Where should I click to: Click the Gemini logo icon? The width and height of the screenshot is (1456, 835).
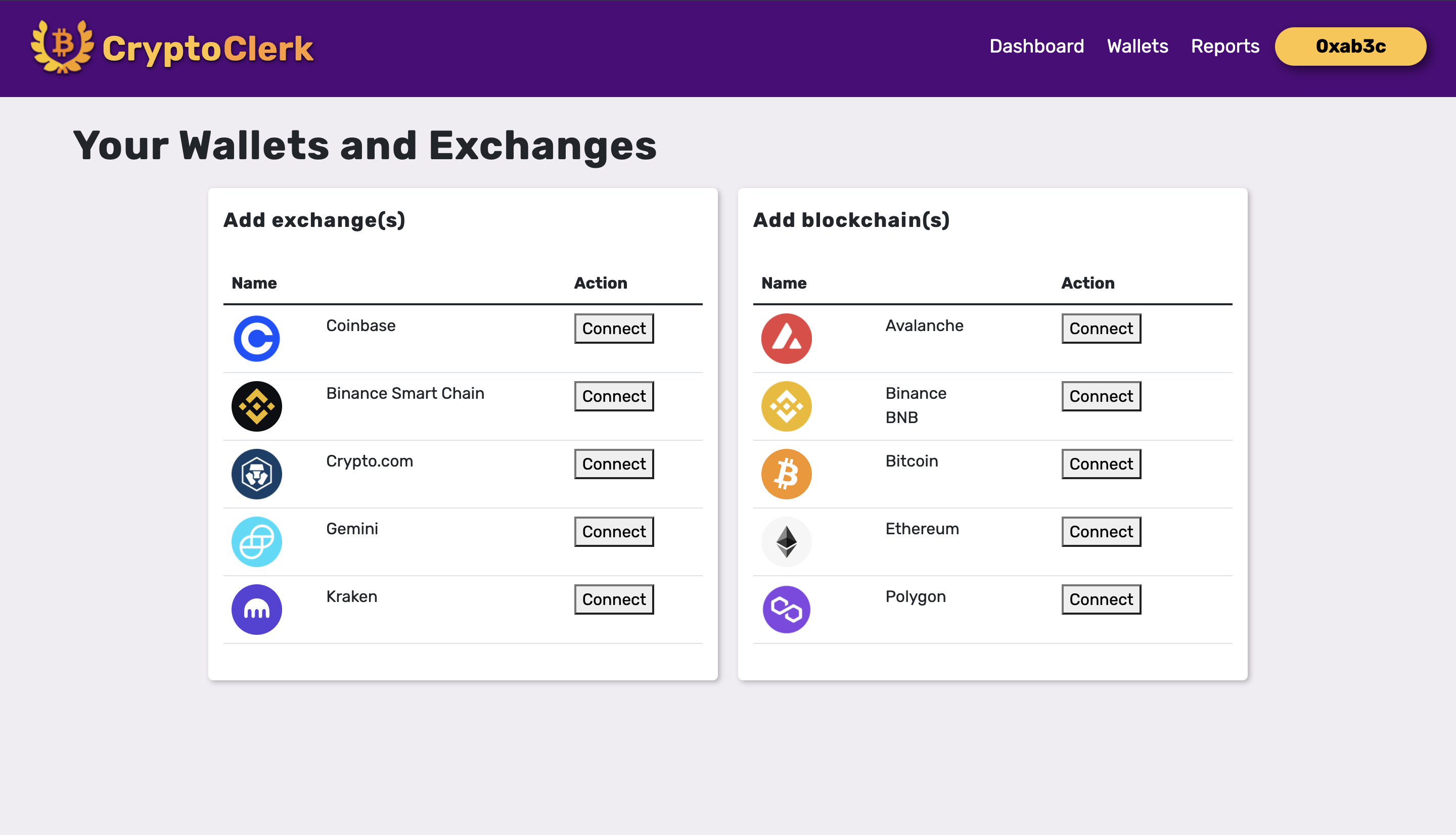256,541
